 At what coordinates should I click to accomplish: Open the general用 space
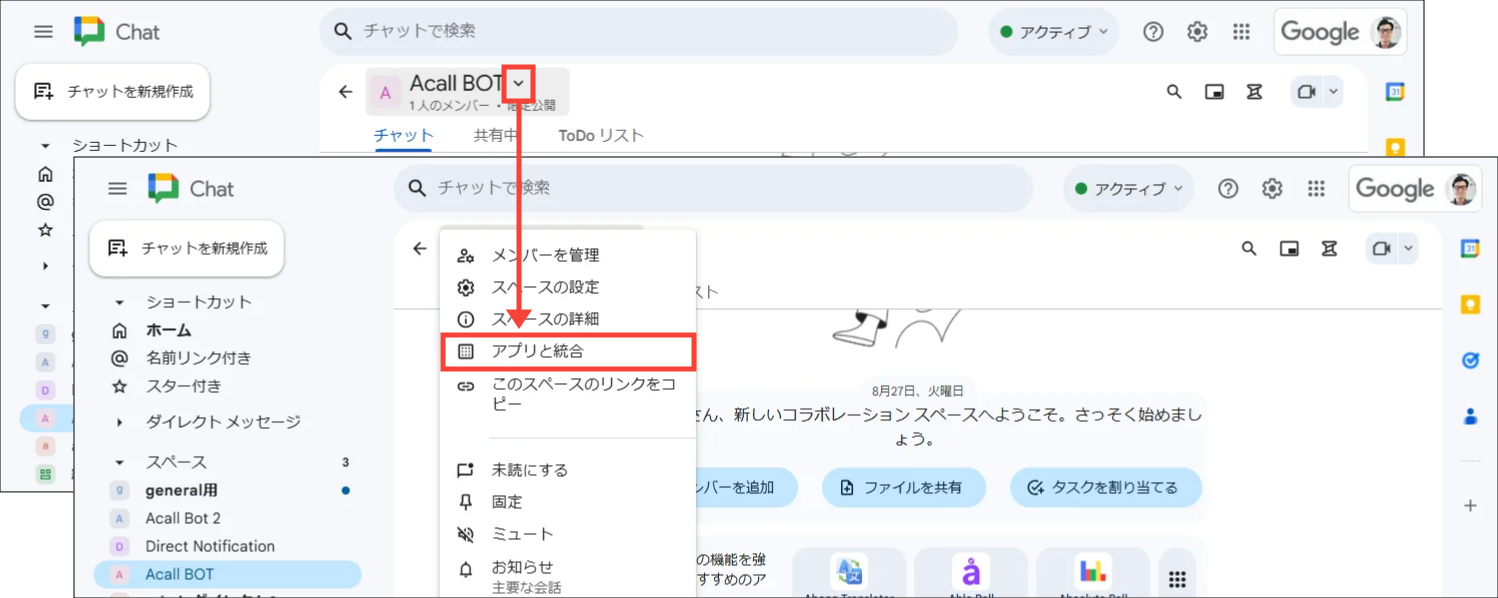pyautogui.click(x=227, y=490)
